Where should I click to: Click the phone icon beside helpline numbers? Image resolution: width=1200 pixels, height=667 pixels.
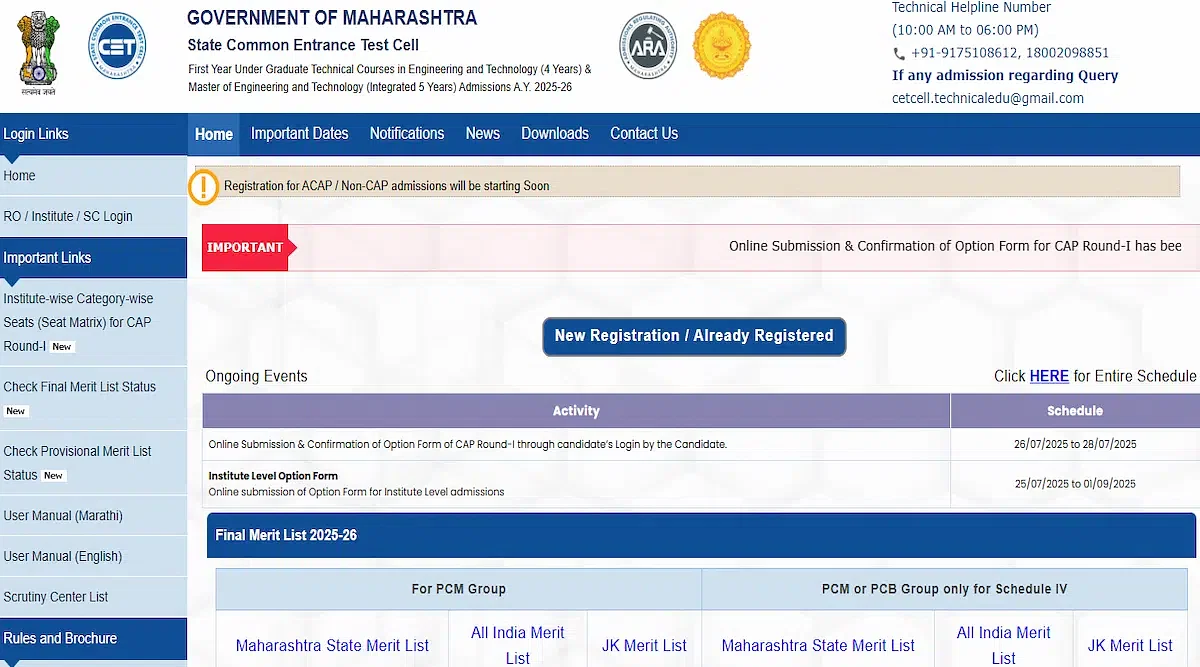pyautogui.click(x=899, y=54)
